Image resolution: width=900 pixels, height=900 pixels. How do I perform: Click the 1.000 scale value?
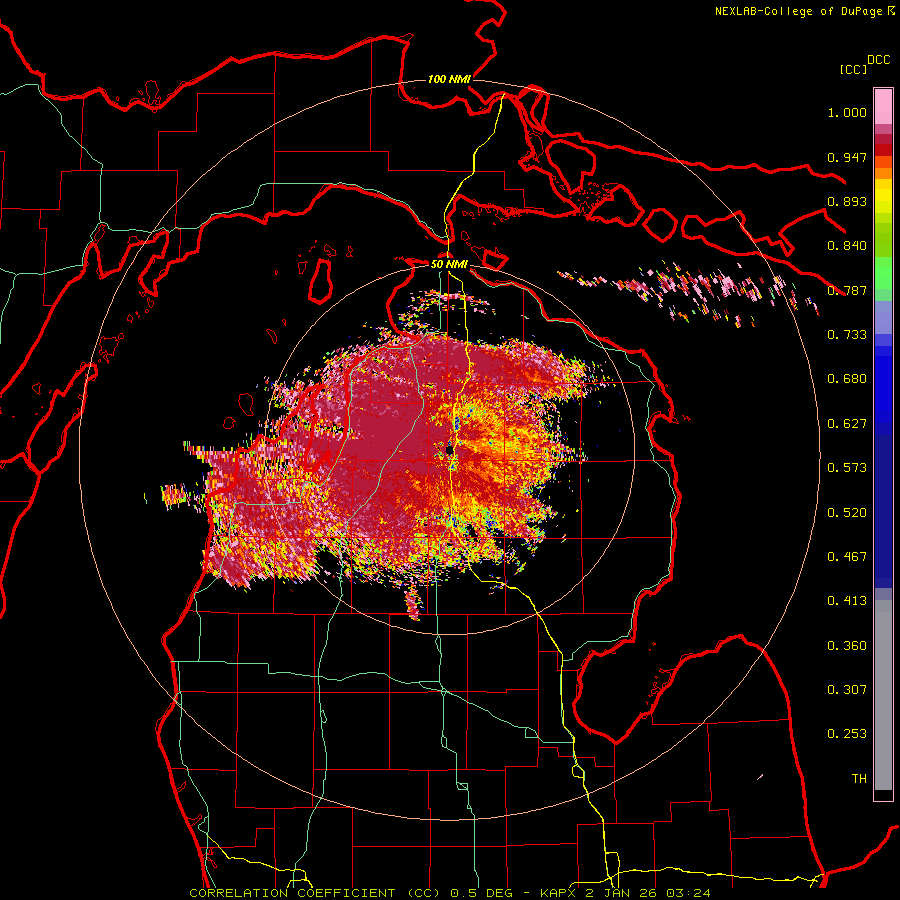[x=847, y=112]
